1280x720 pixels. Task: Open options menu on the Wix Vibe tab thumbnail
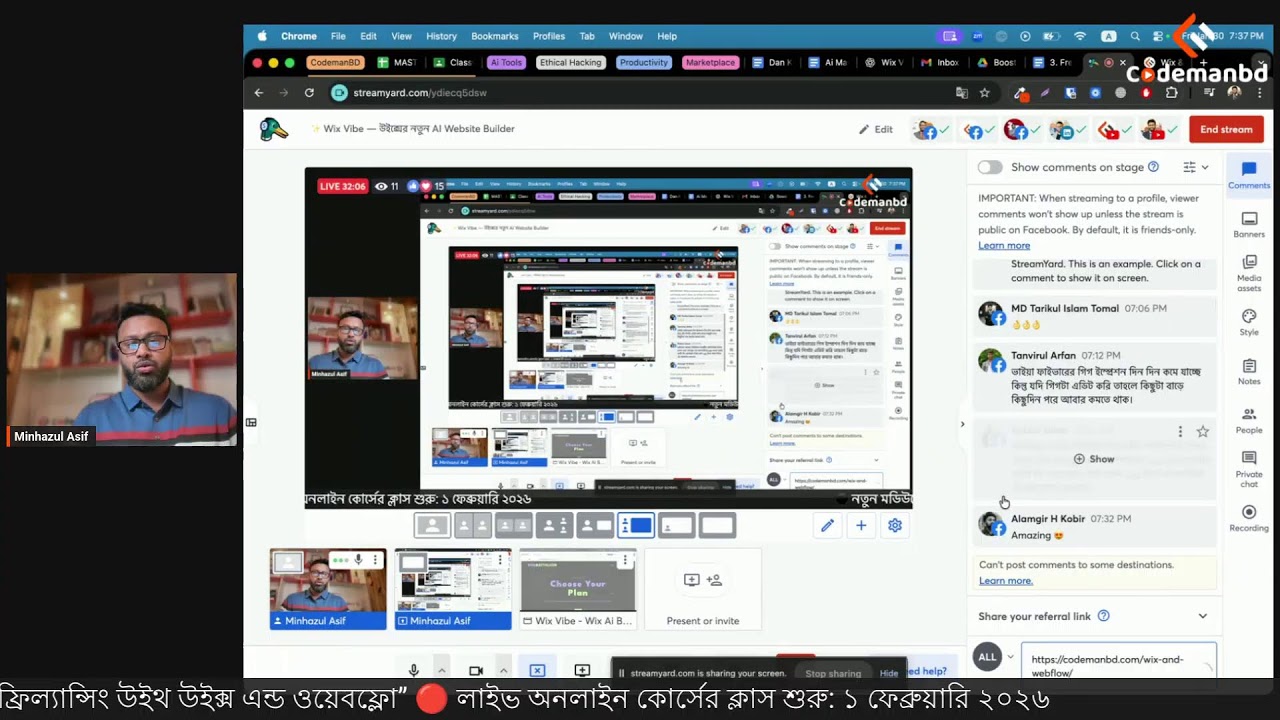[624, 558]
